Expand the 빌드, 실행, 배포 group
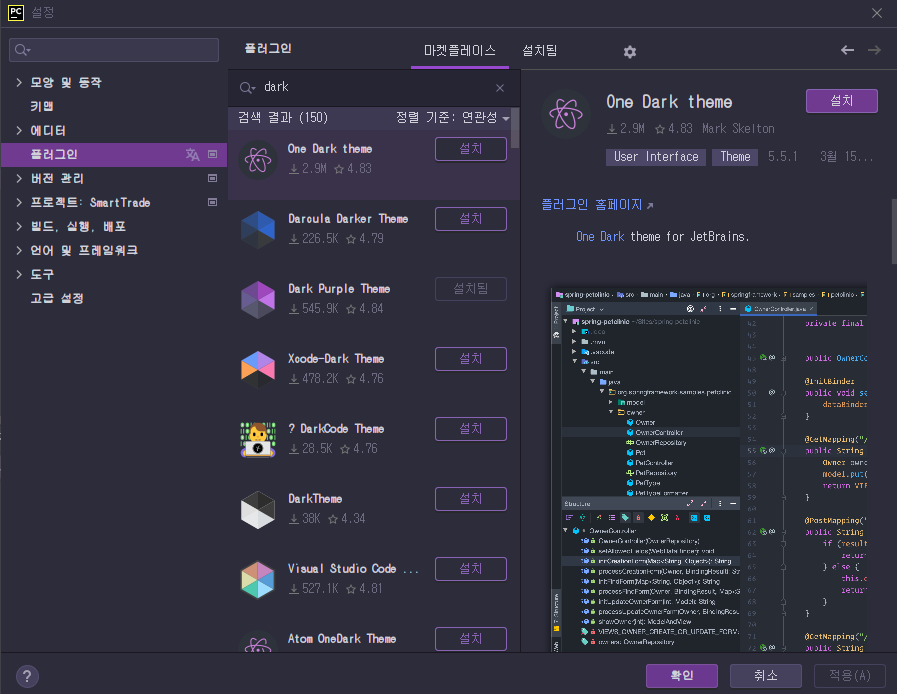This screenshot has width=897, height=694. coord(19,227)
